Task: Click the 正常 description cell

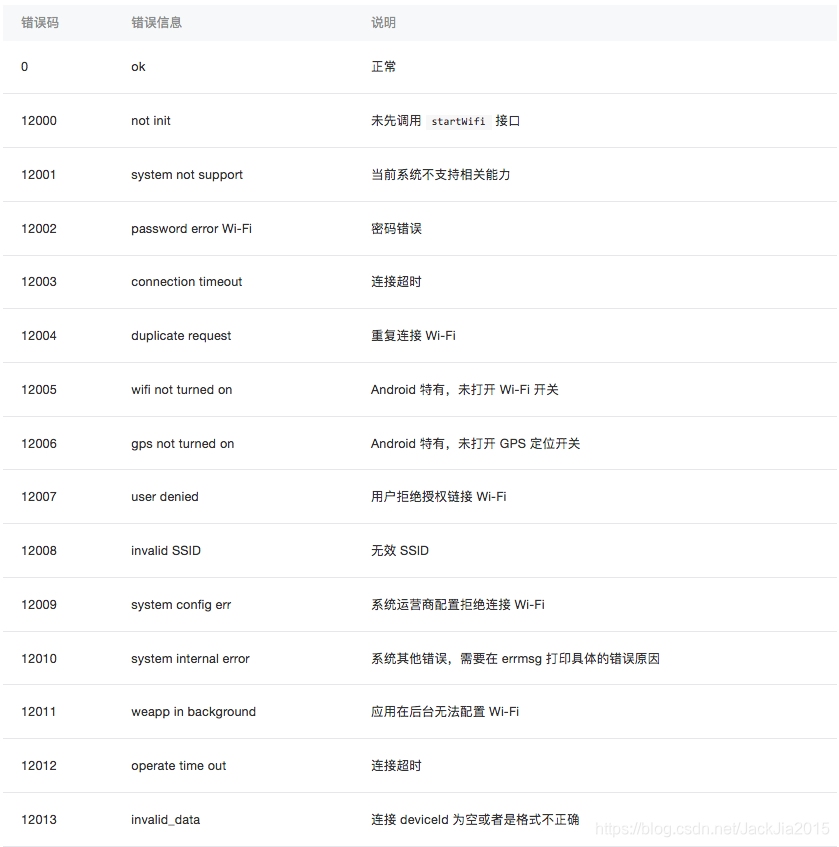Action: [x=384, y=67]
